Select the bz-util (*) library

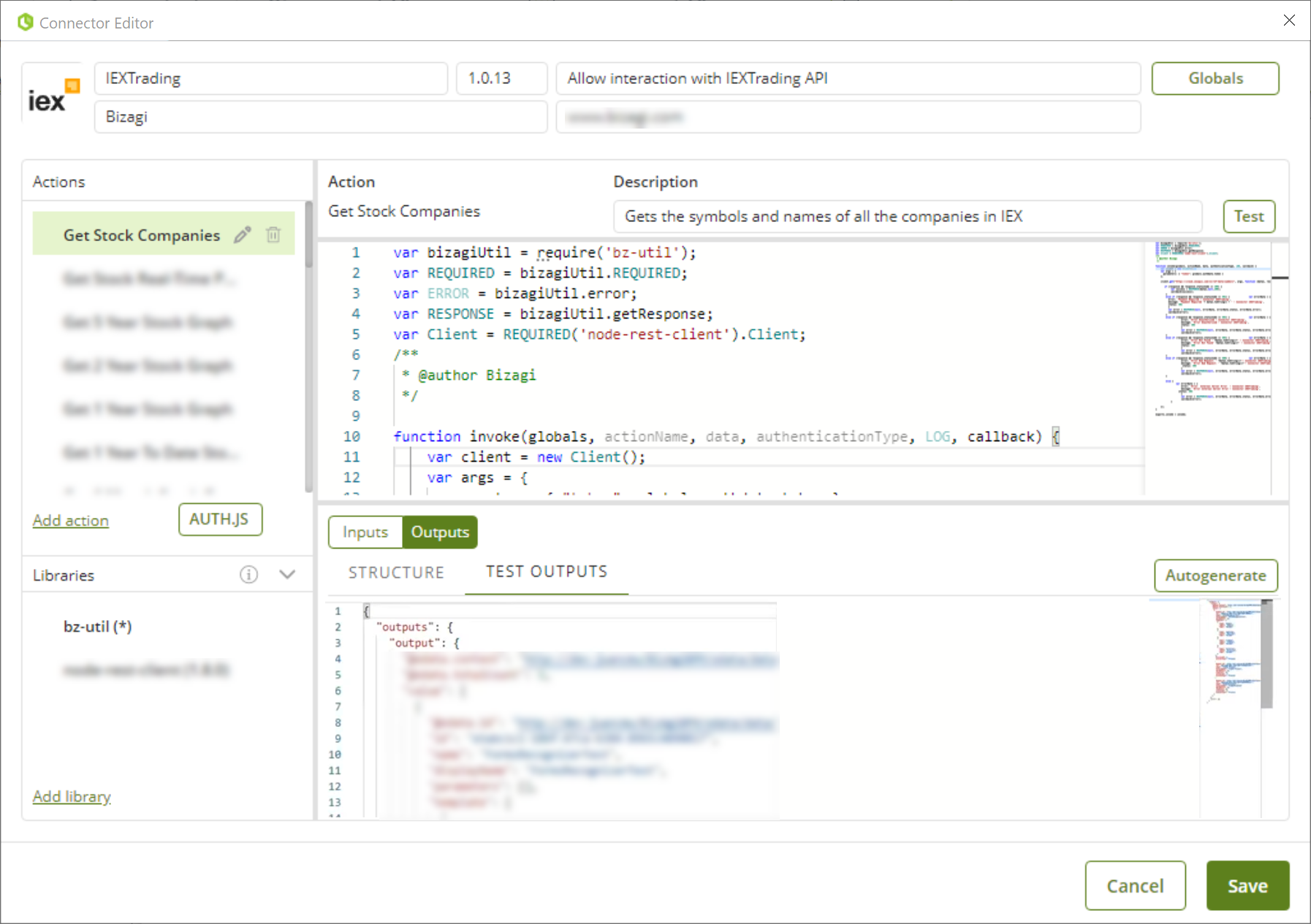pyautogui.click(x=98, y=627)
